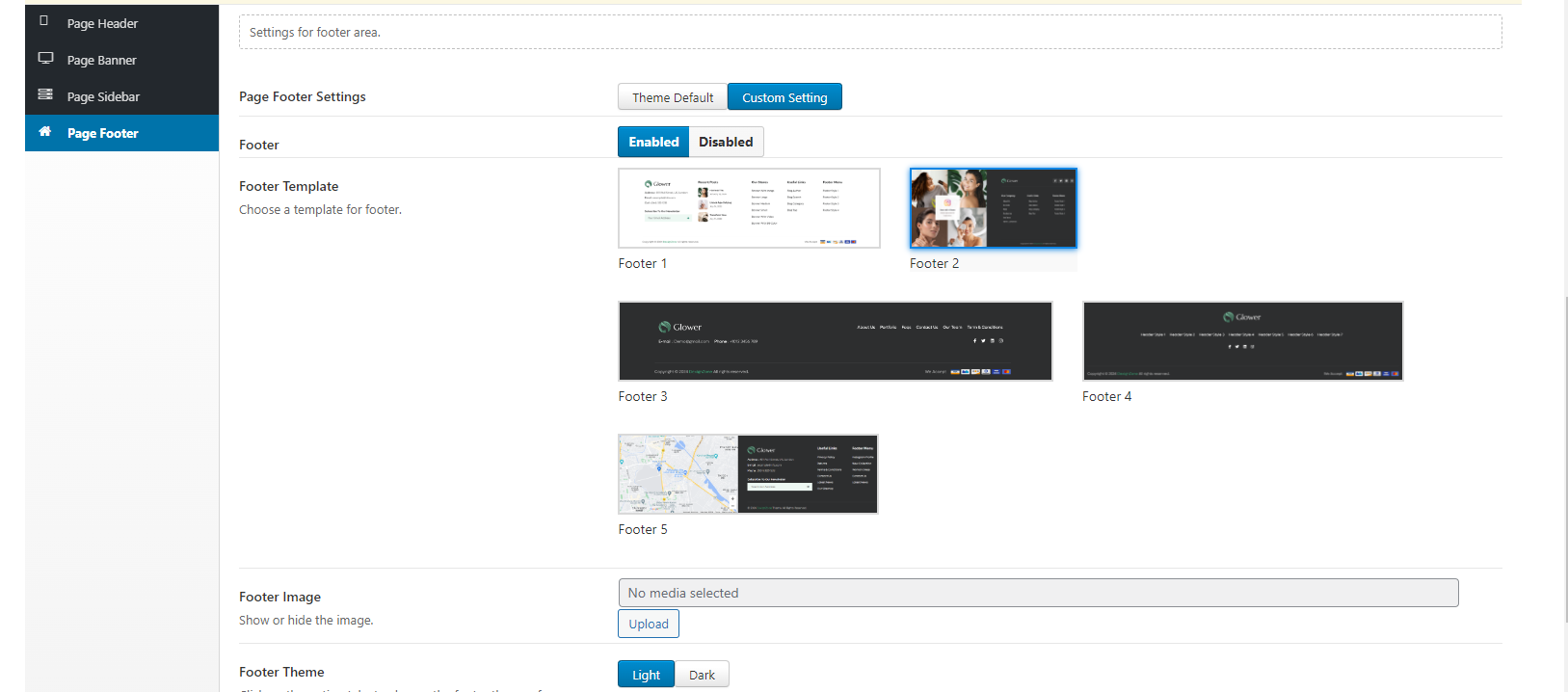Click the 'No media selected' field
Viewport: 1568px width, 692px height.
tap(1038, 593)
